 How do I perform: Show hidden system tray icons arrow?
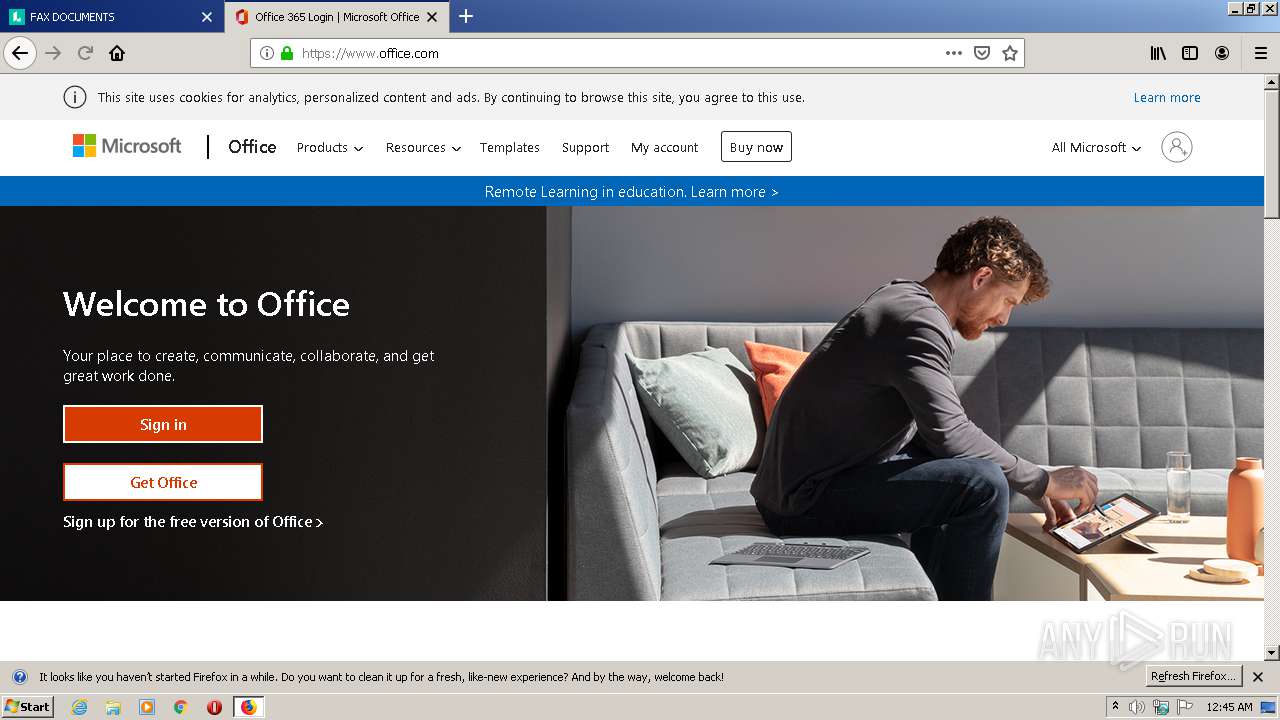pyautogui.click(x=1115, y=707)
